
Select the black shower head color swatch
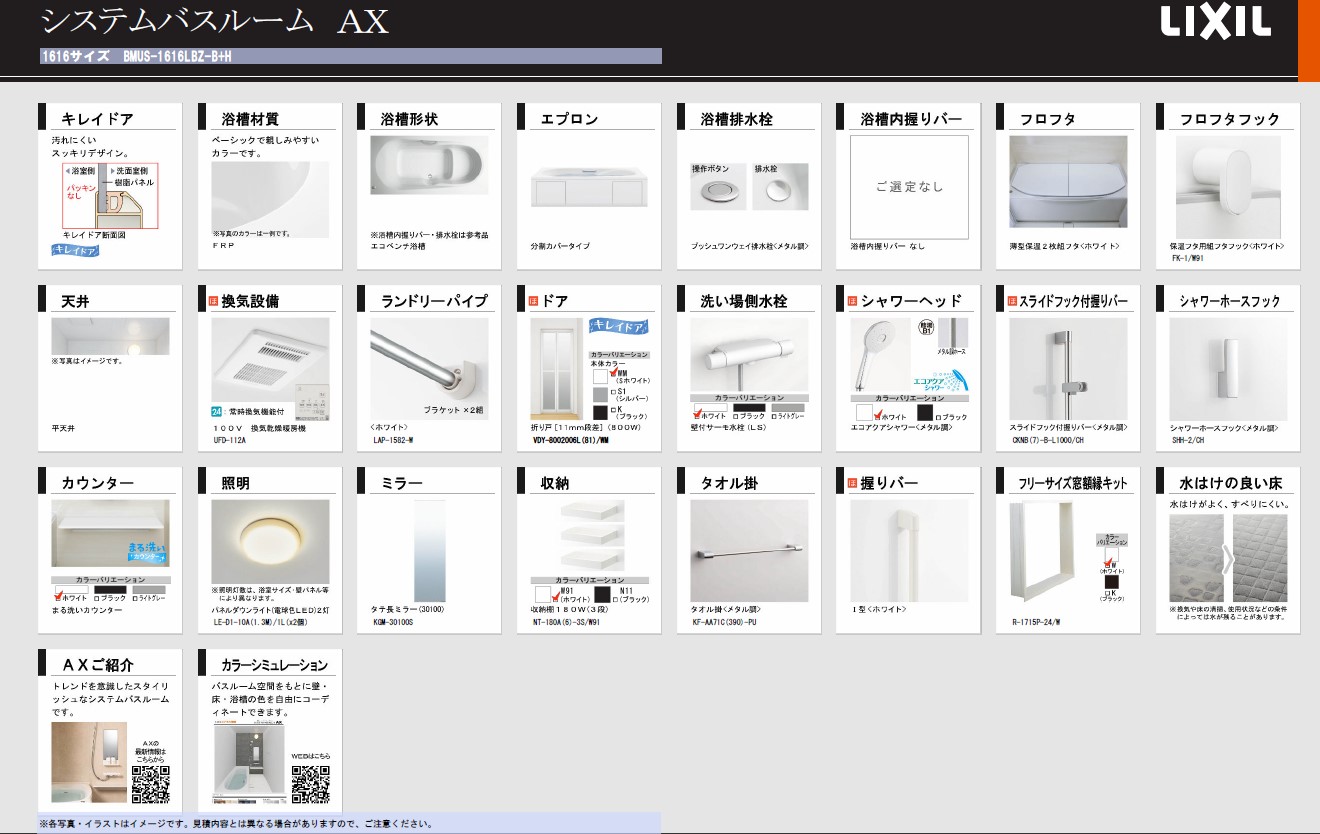coord(925,411)
